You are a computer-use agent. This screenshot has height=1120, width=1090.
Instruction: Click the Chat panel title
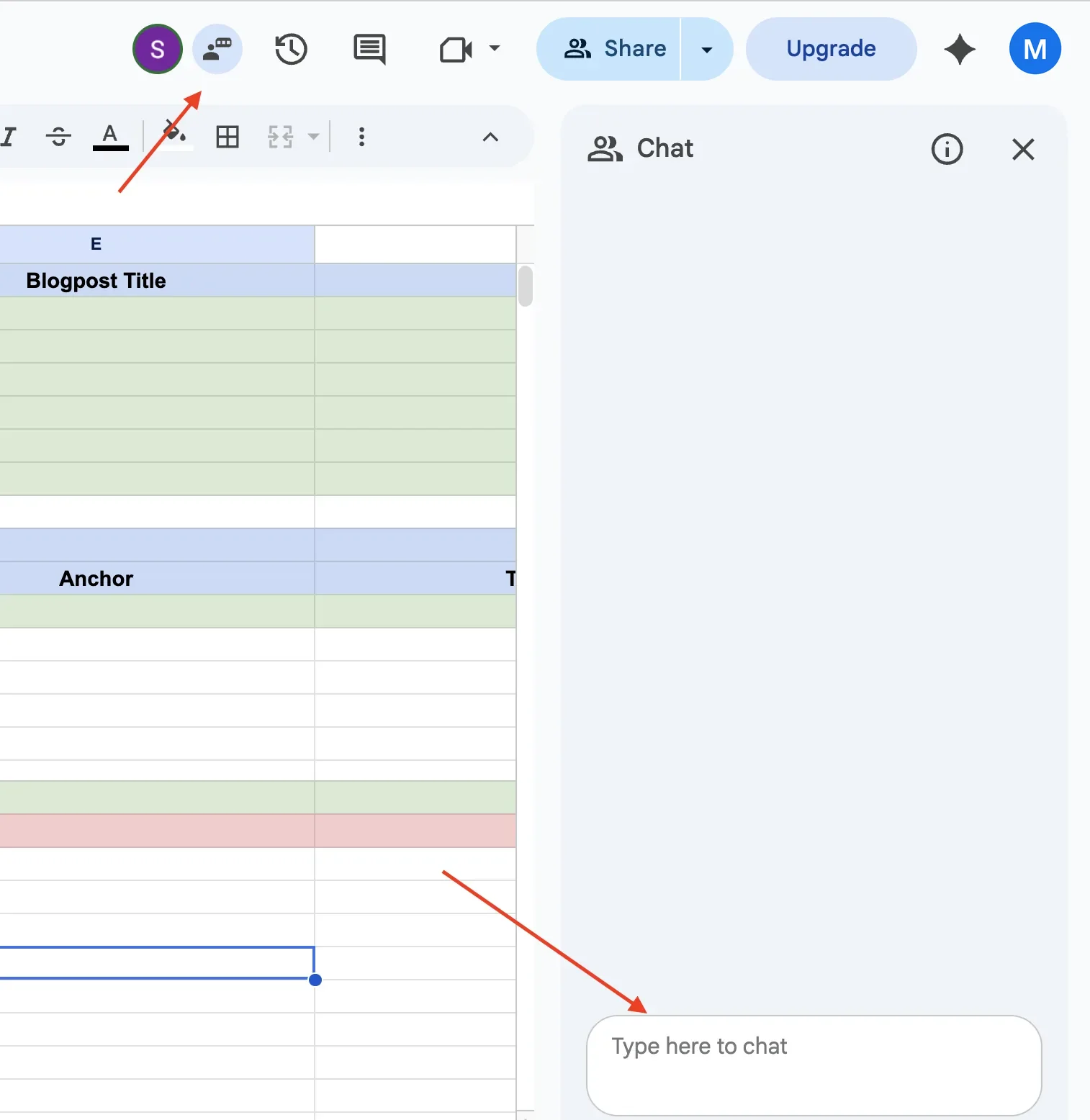point(665,148)
